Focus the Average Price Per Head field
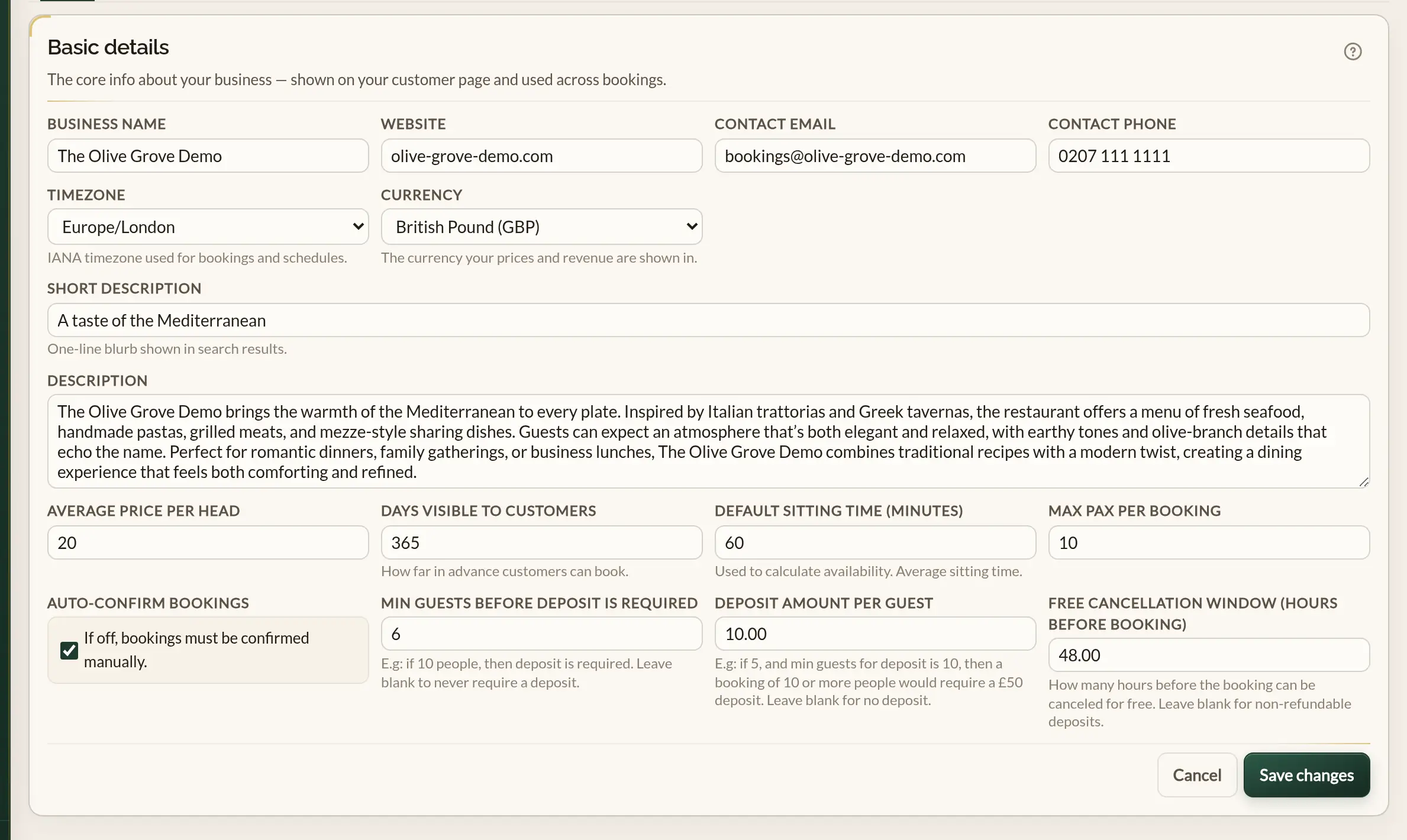The width and height of the screenshot is (1407, 840). pos(208,542)
